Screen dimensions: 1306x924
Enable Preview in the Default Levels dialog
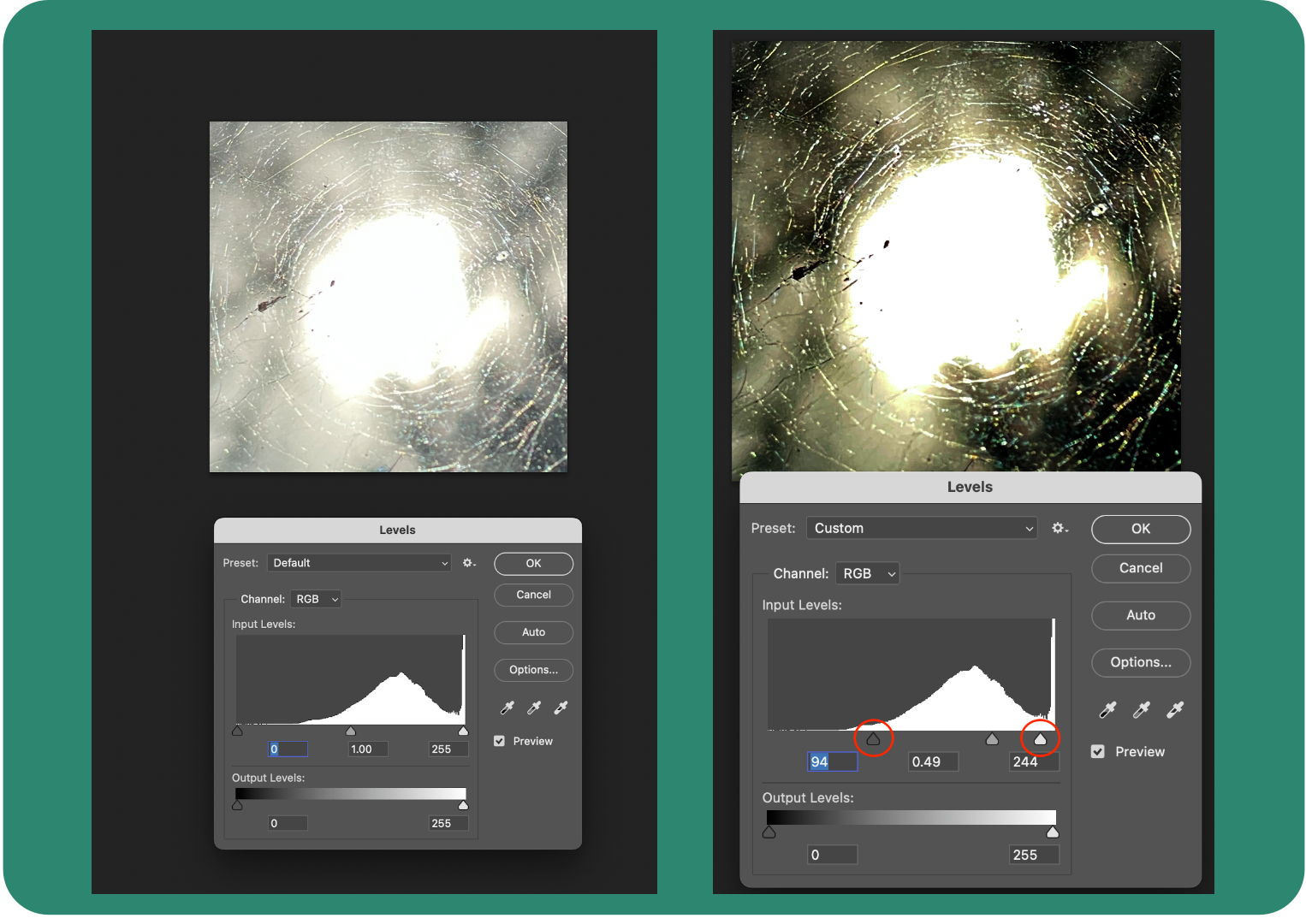click(x=499, y=740)
